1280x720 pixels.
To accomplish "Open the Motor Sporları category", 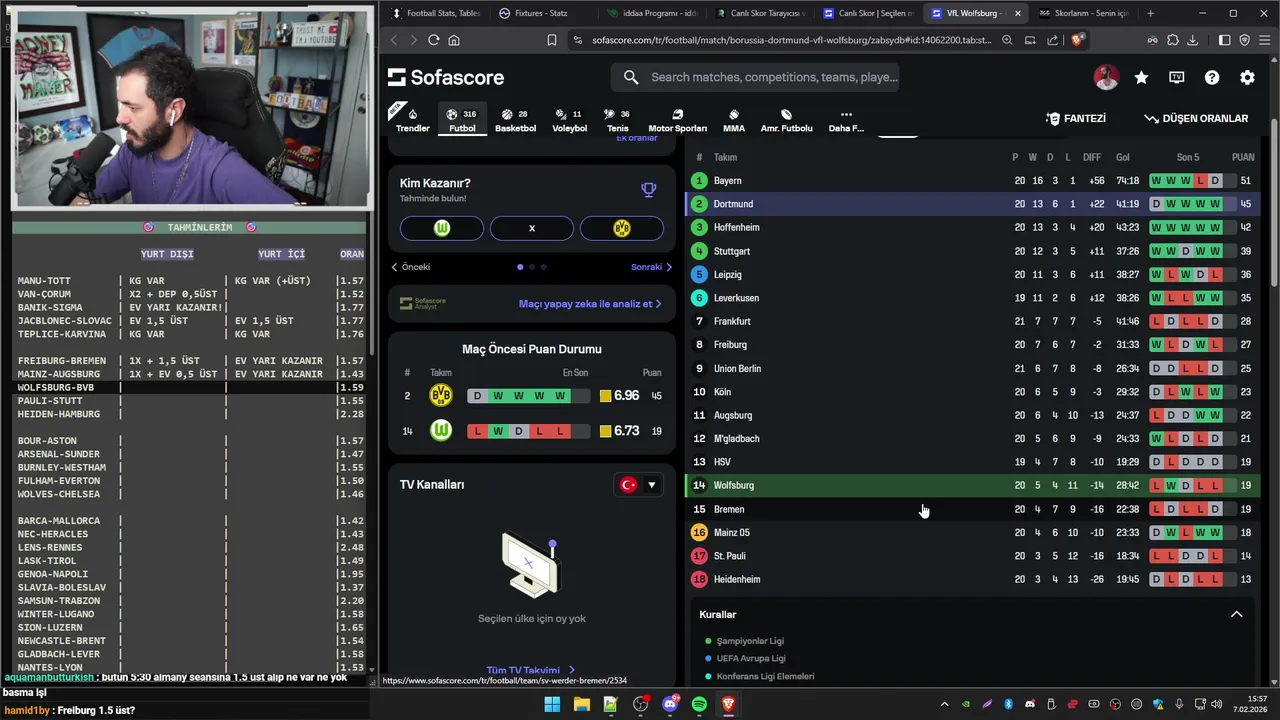I will tap(677, 120).
